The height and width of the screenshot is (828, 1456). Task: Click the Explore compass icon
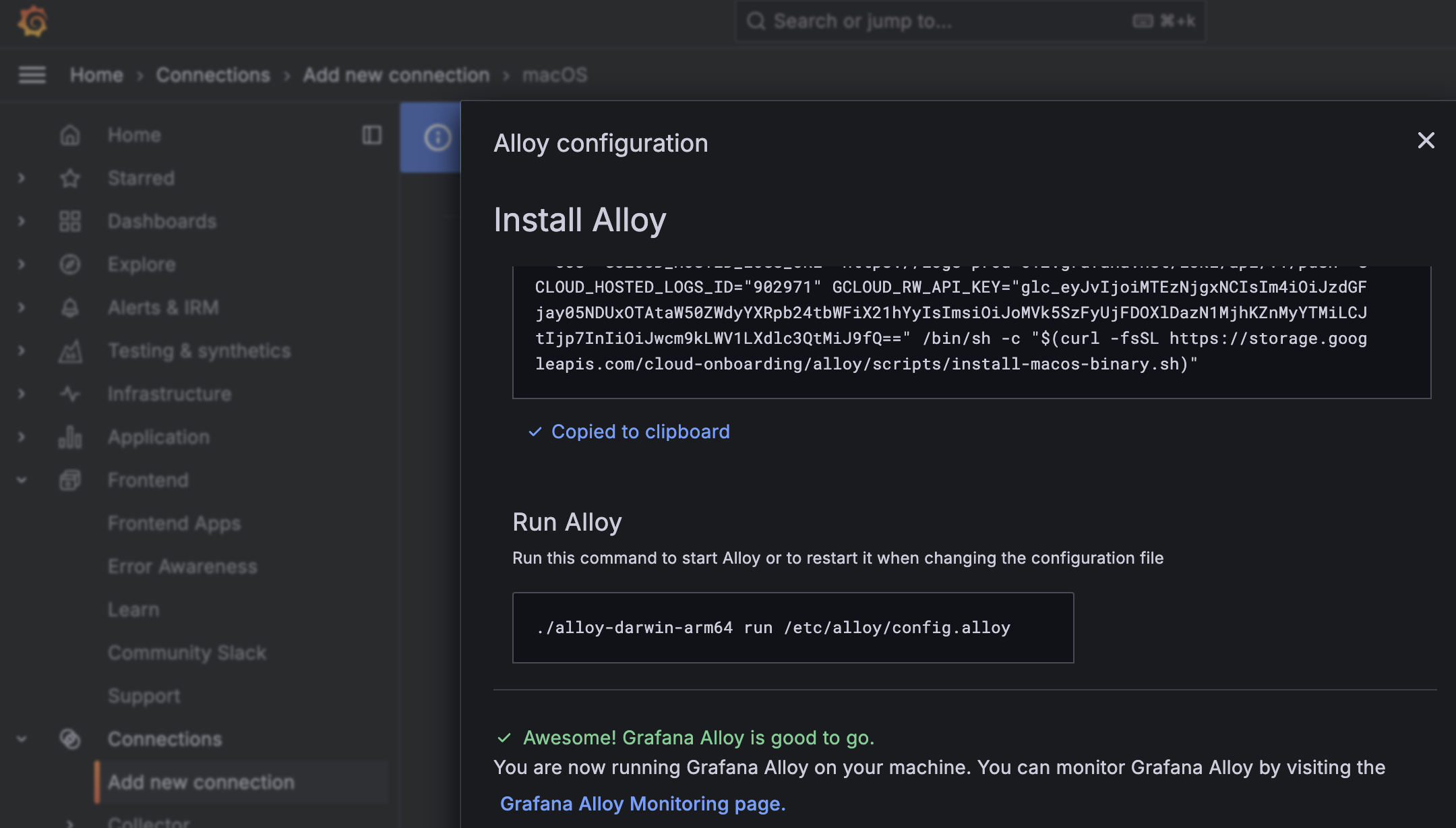70,264
